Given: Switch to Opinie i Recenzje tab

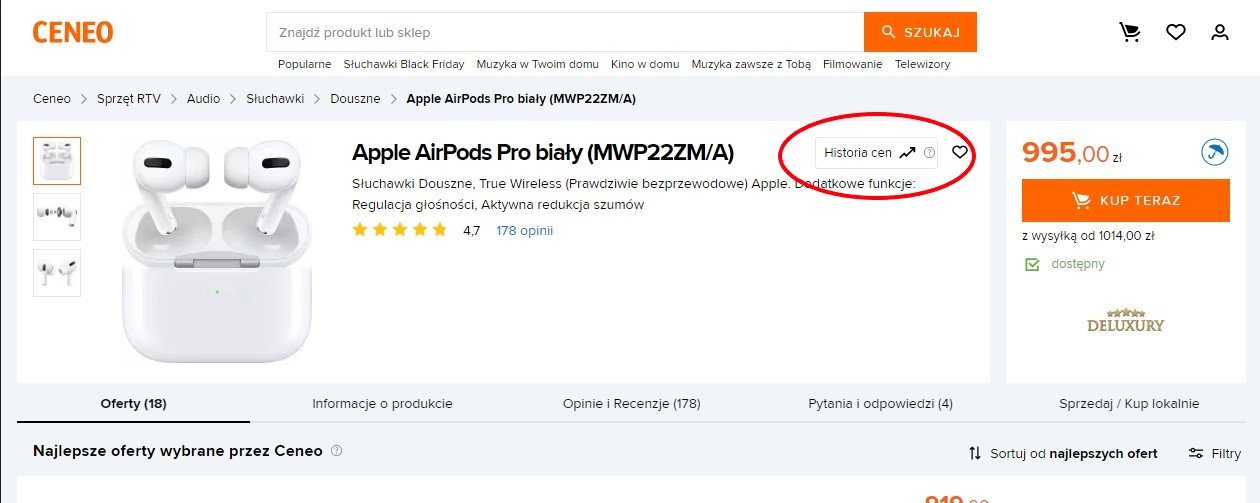Looking at the screenshot, I should 631,404.
